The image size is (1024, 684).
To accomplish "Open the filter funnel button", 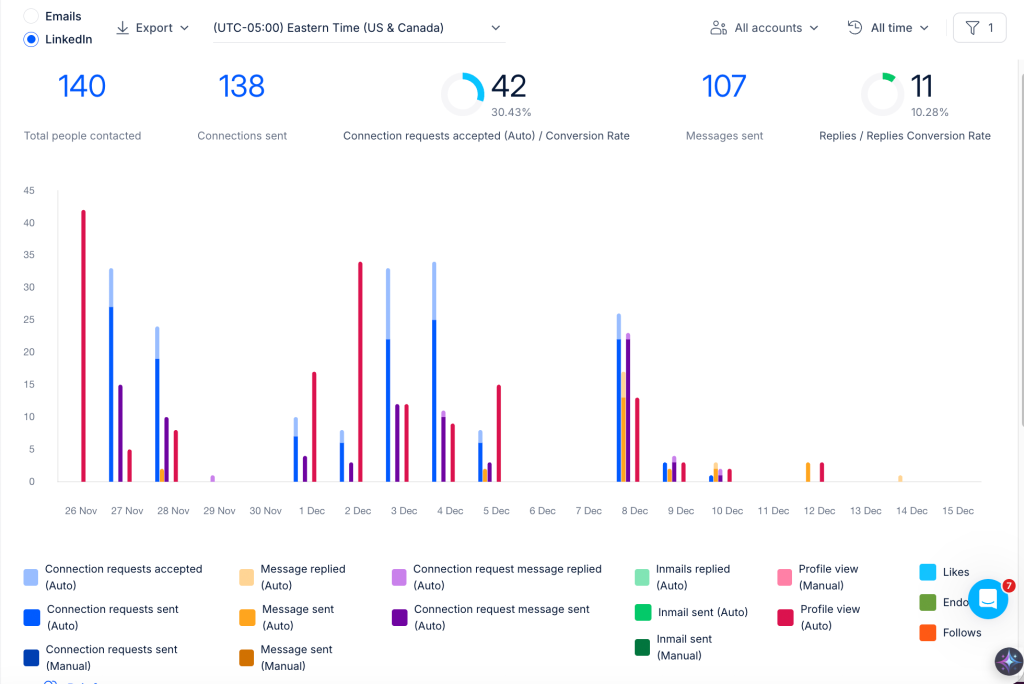I will pyautogui.click(x=979, y=27).
